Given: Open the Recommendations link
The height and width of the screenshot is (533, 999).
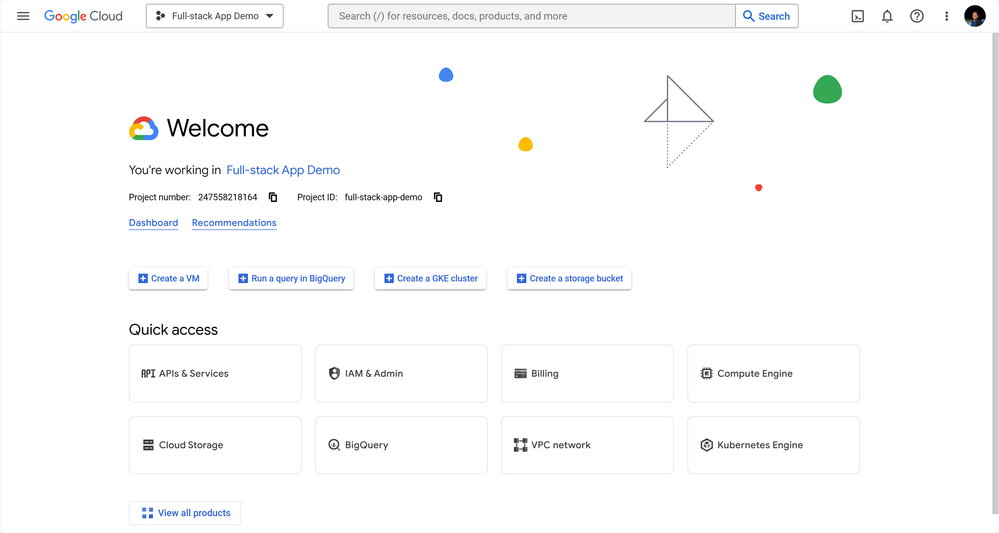Looking at the screenshot, I should pyautogui.click(x=234, y=223).
